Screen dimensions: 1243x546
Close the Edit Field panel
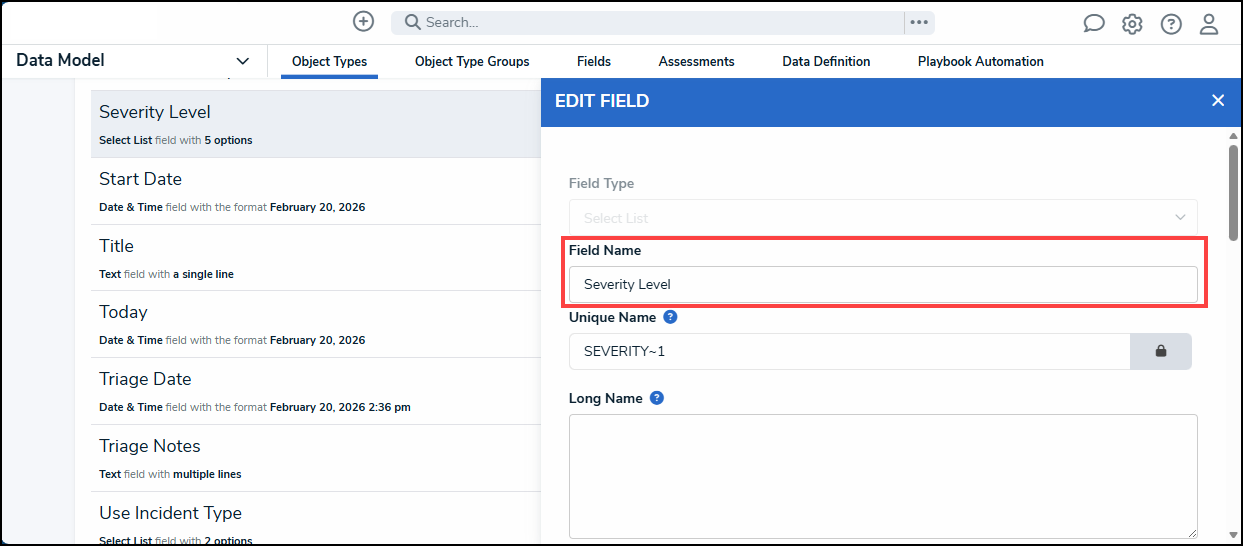tap(1217, 100)
